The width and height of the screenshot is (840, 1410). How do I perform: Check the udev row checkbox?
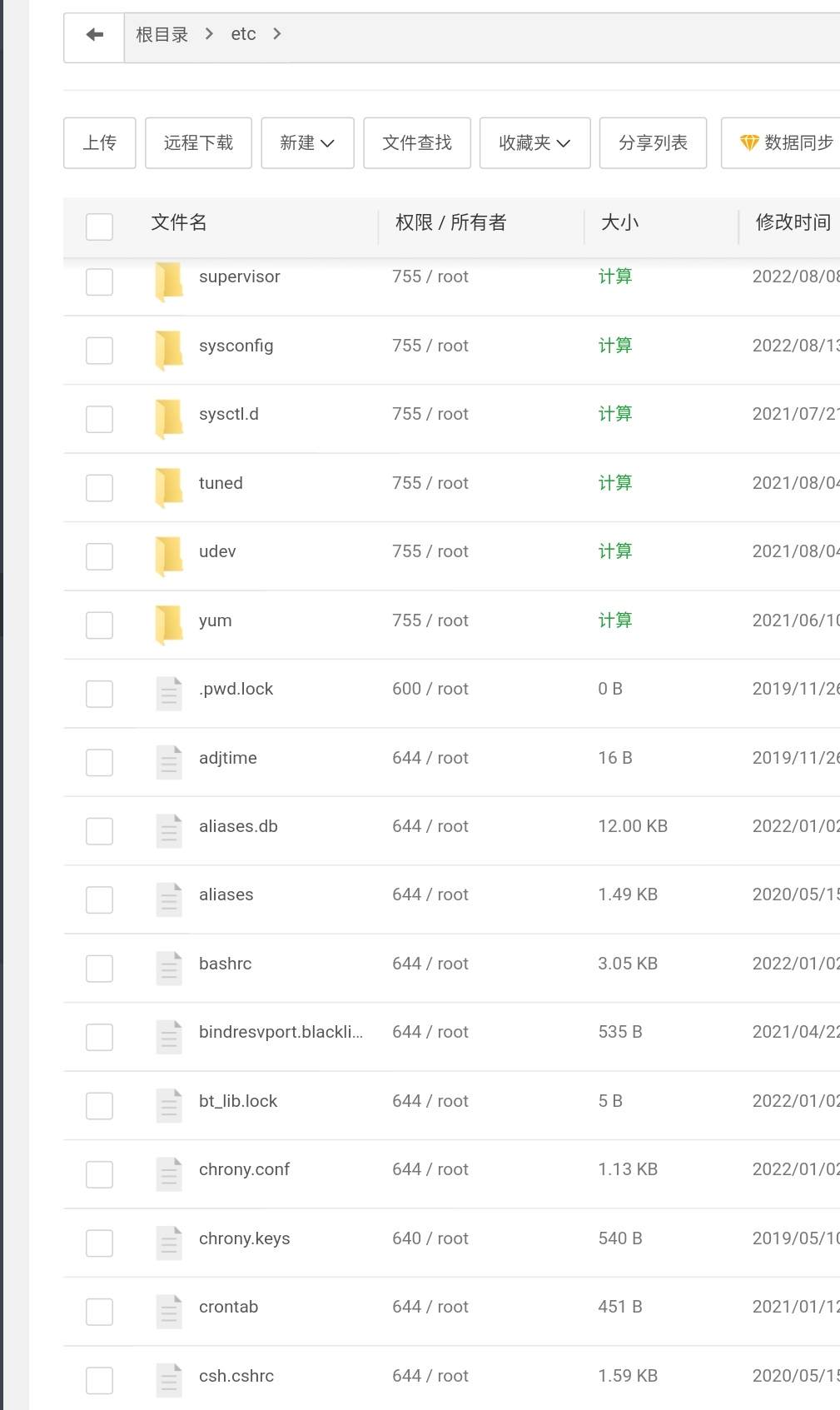99,556
